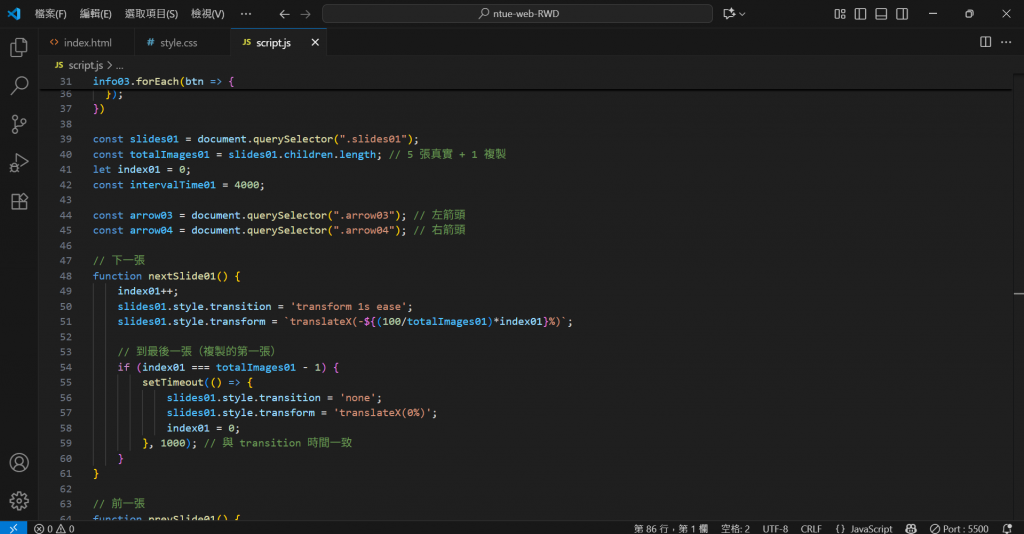The image size is (1024, 534).
Task: Click script.js in the breadcrumb
Action: [85, 65]
